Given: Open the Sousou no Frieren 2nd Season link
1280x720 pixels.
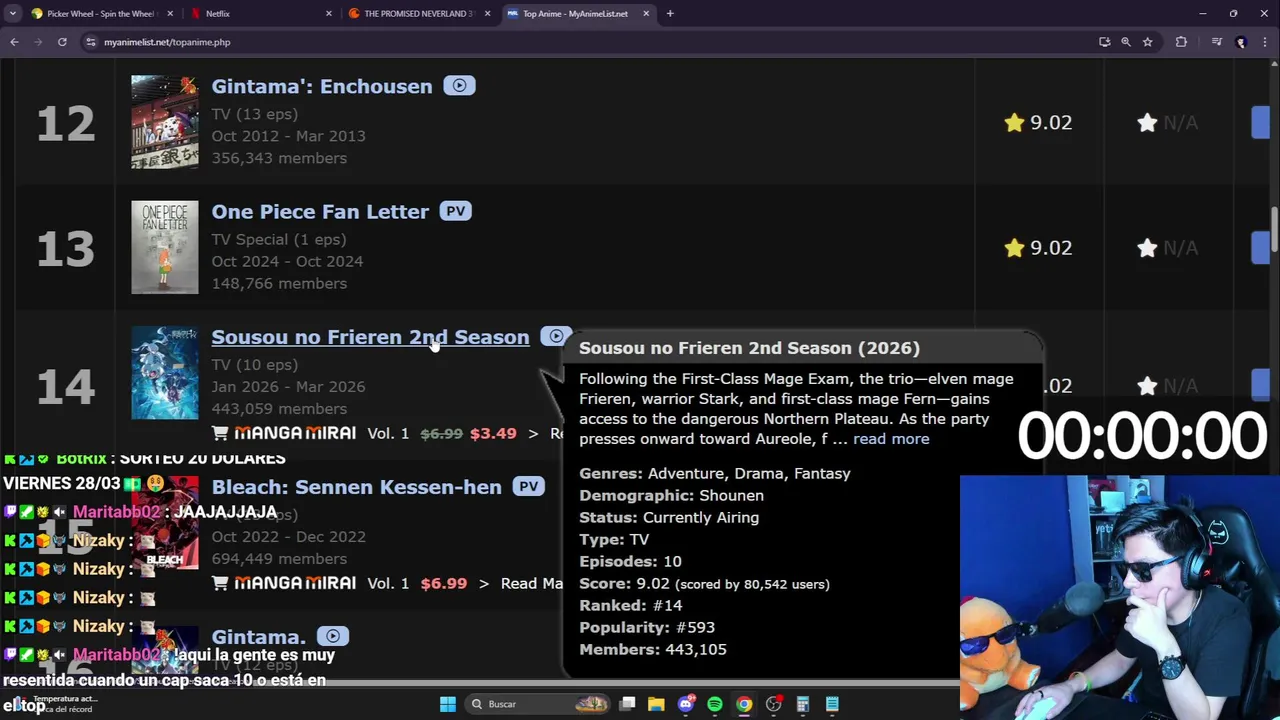Looking at the screenshot, I should (x=370, y=337).
